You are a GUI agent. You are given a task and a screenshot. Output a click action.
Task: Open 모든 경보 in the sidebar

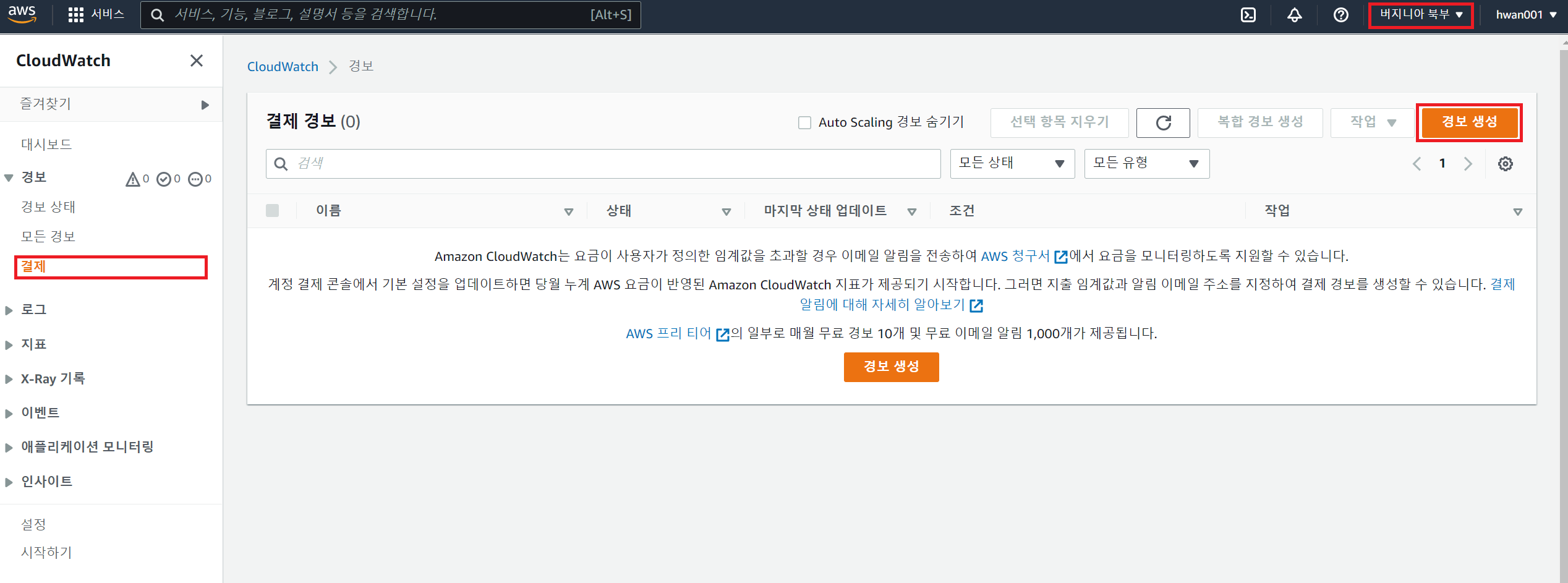48,237
